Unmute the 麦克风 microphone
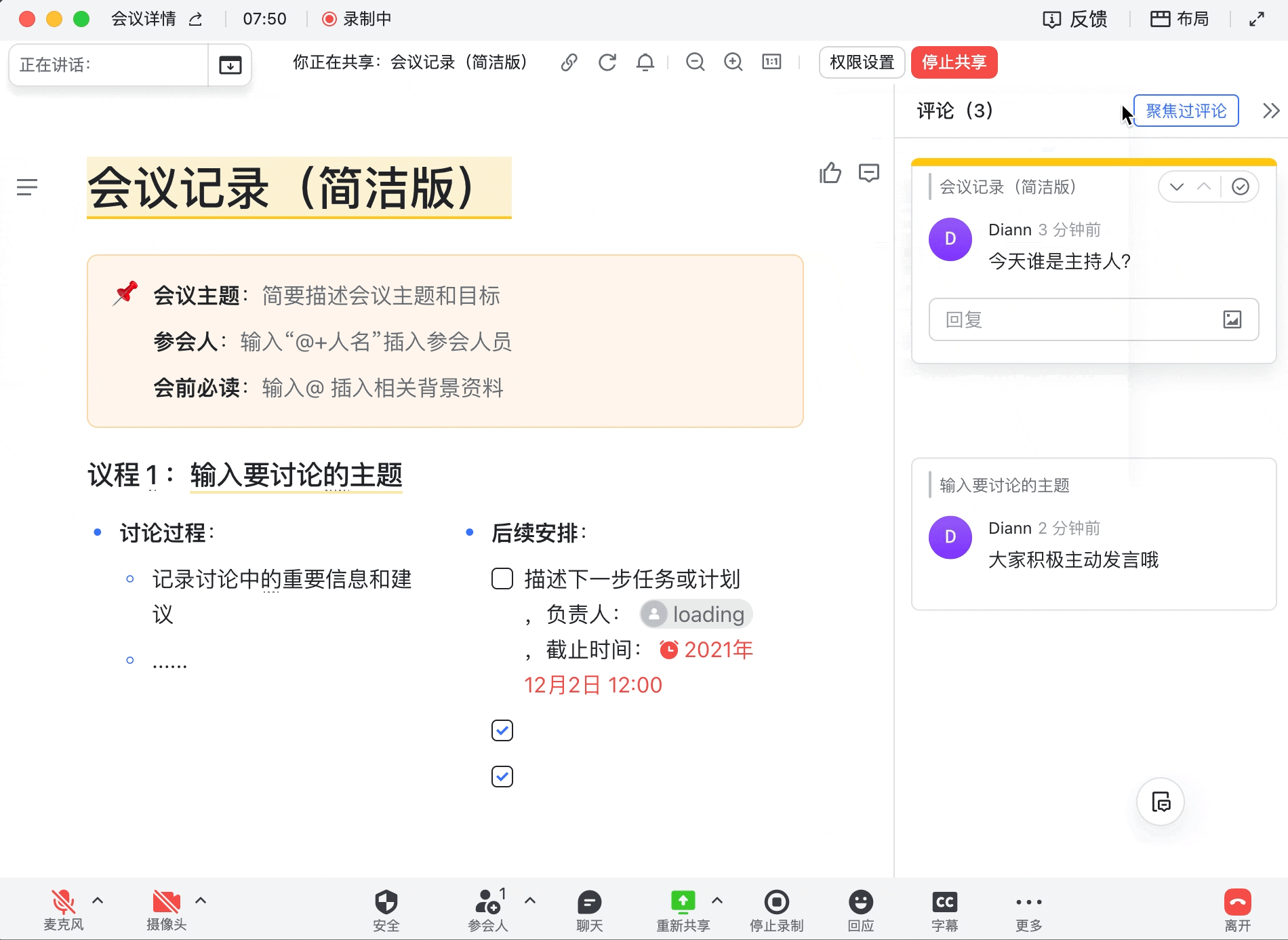 [64, 909]
